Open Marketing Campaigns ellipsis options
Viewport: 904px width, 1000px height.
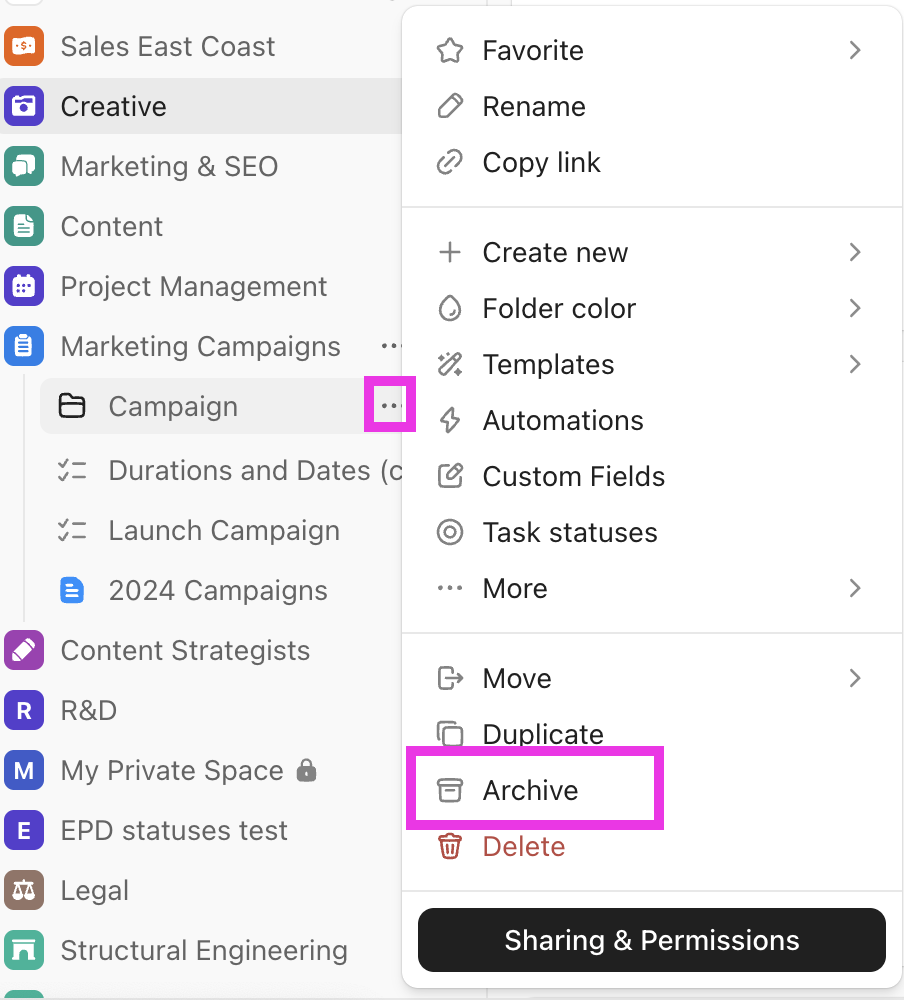[389, 346]
